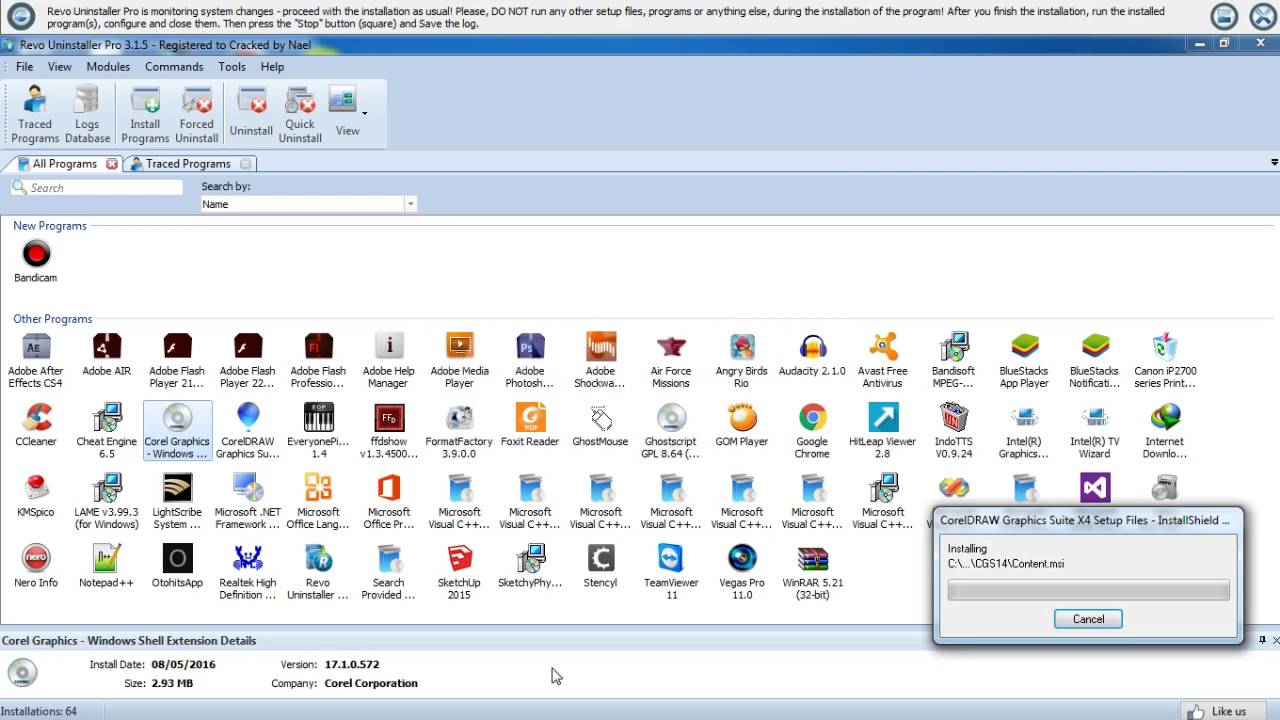Switch to the Traced Programs tab
Image resolution: width=1280 pixels, height=720 pixels.
[187, 163]
